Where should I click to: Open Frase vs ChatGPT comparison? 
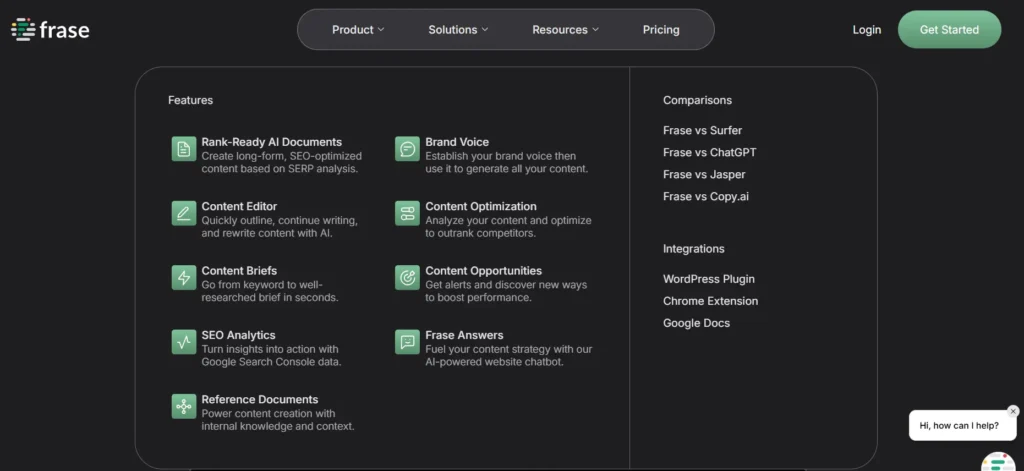pyautogui.click(x=709, y=152)
